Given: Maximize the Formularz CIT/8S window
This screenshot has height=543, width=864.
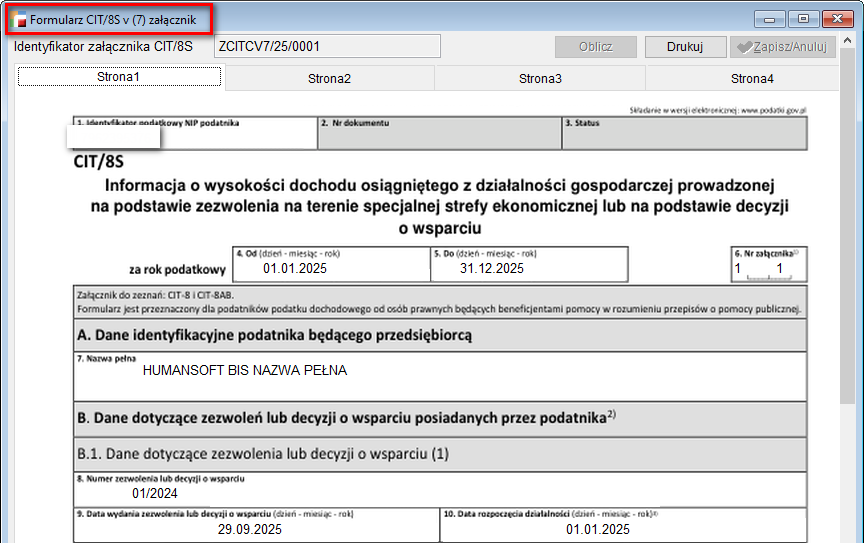Looking at the screenshot, I should pyautogui.click(x=802, y=18).
